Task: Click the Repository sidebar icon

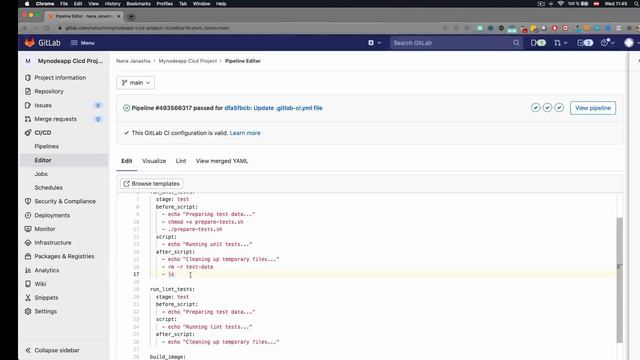Action: coord(28,91)
